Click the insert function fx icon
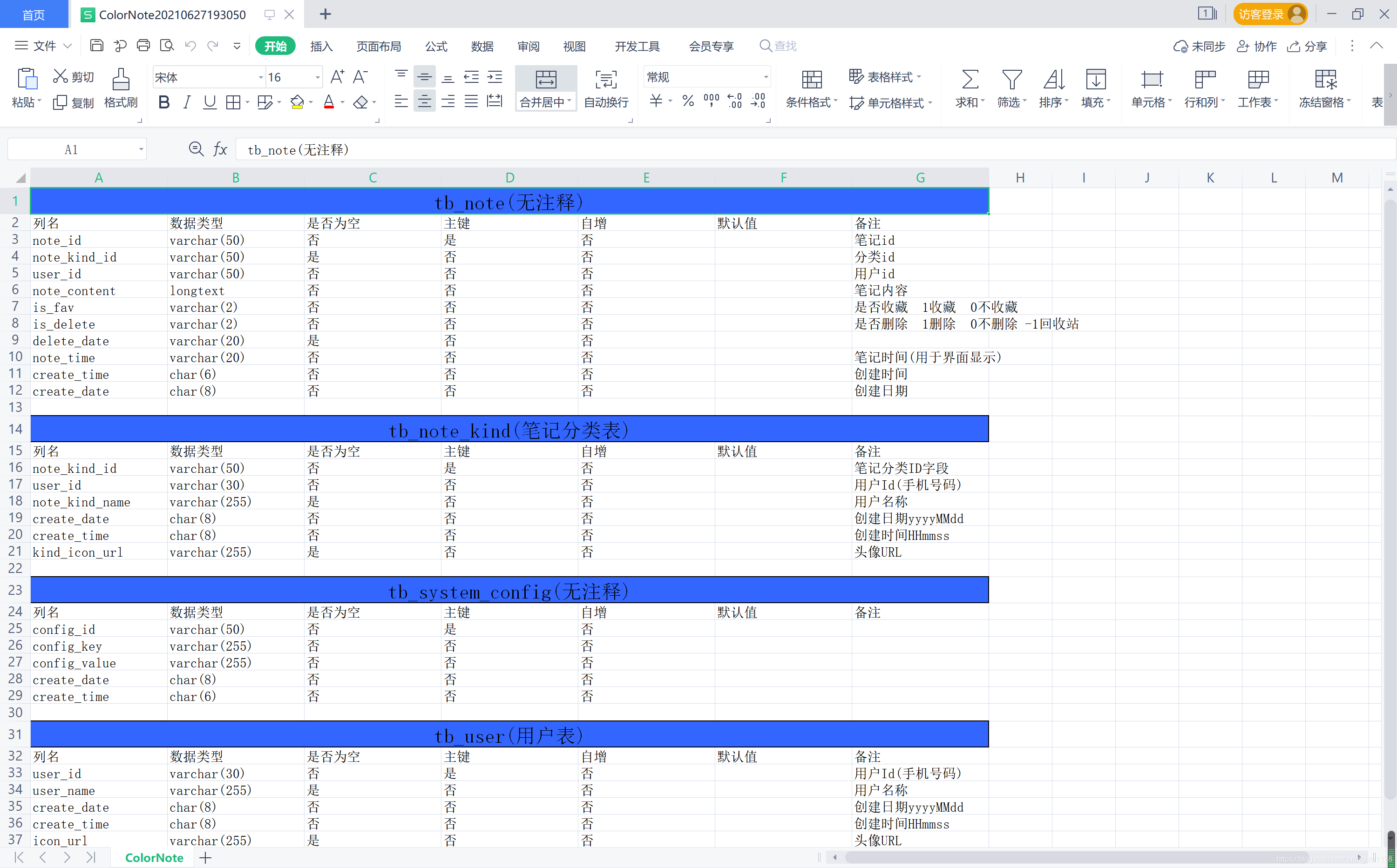1397x868 pixels. [x=220, y=149]
